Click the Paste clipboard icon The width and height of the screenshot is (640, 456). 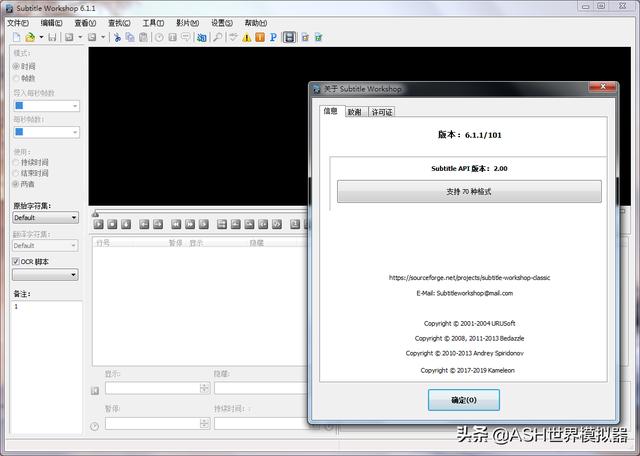tap(143, 38)
